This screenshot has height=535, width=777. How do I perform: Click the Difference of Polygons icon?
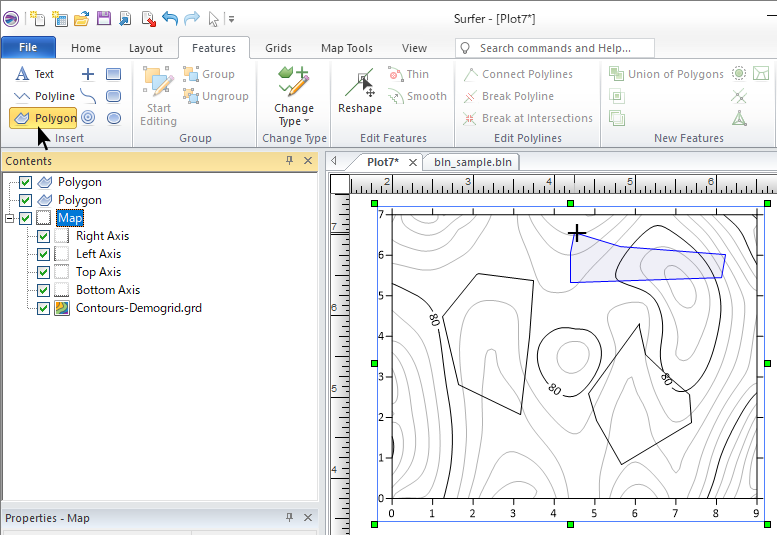[x=617, y=118]
